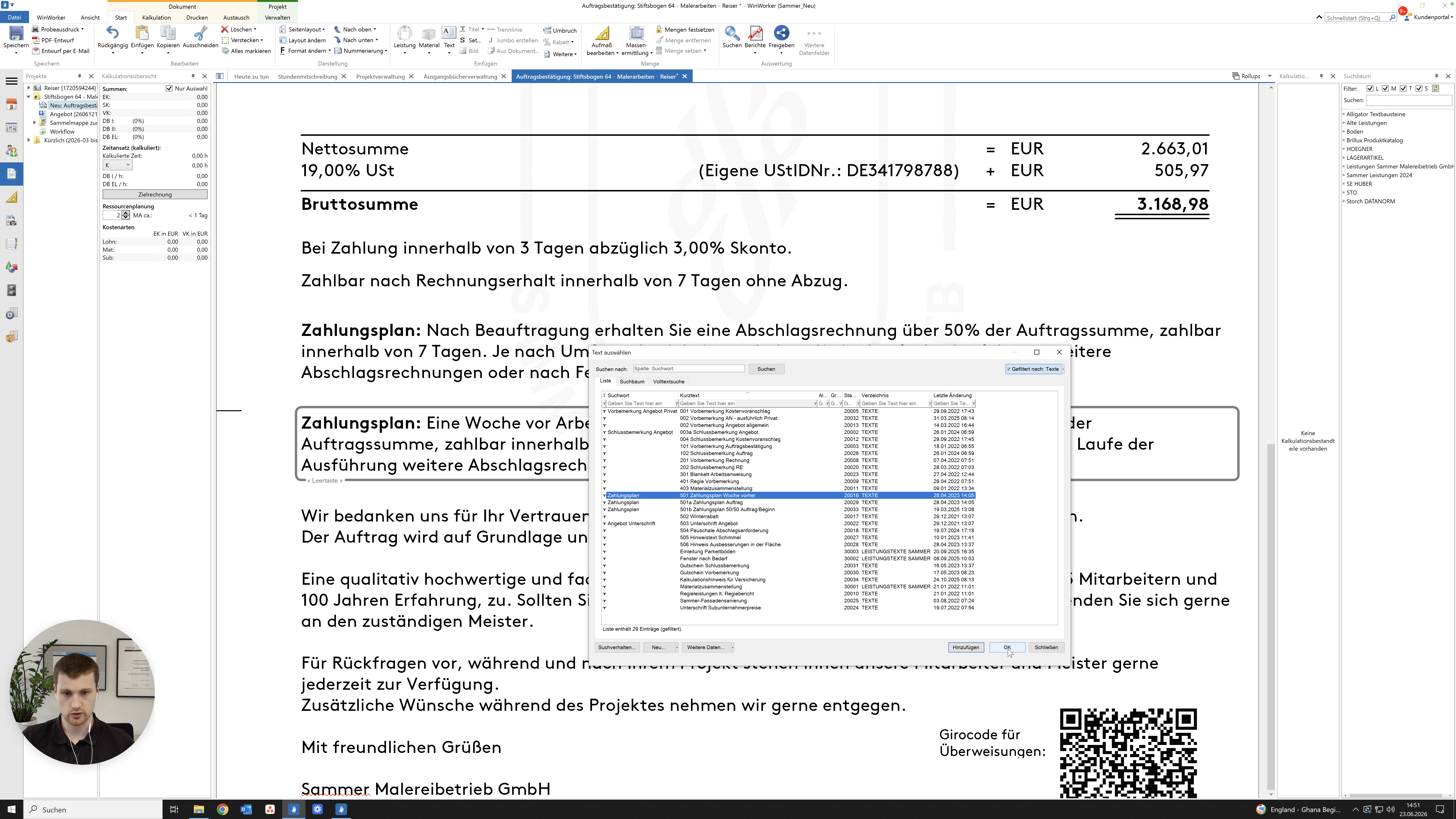Click the Freigeben share icon
Image resolution: width=1456 pixels, height=819 pixels.
[x=781, y=33]
